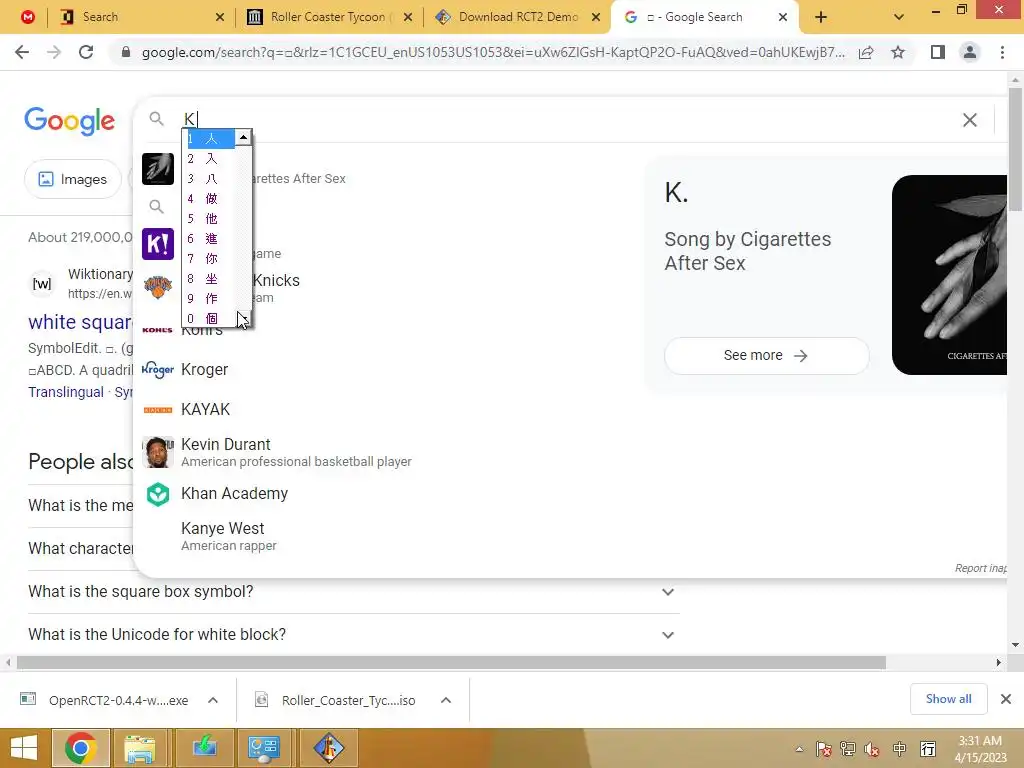Choose Kroger suggestion
This screenshot has height=768, width=1024.
tap(204, 370)
